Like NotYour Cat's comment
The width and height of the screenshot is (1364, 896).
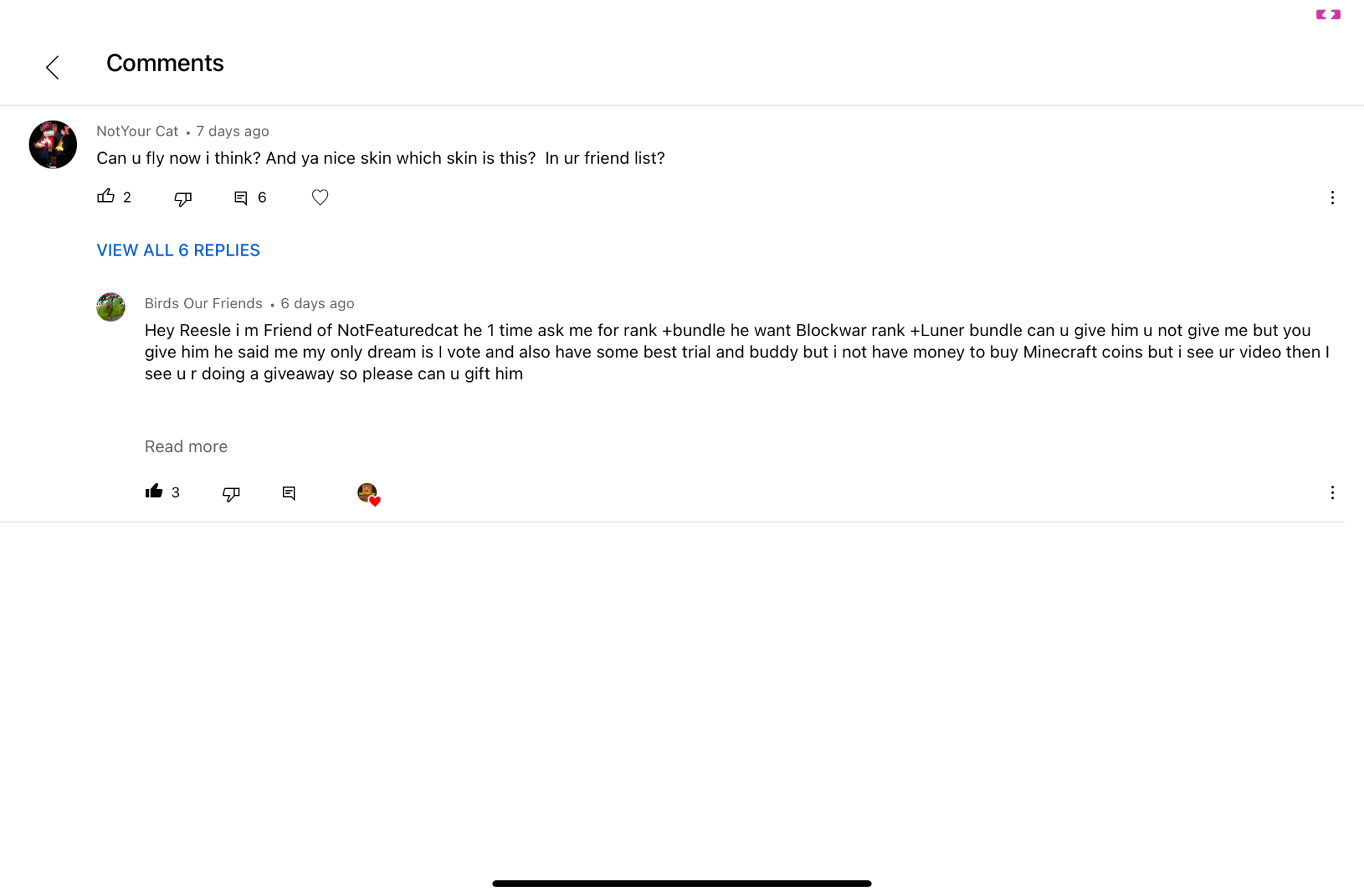(x=106, y=196)
